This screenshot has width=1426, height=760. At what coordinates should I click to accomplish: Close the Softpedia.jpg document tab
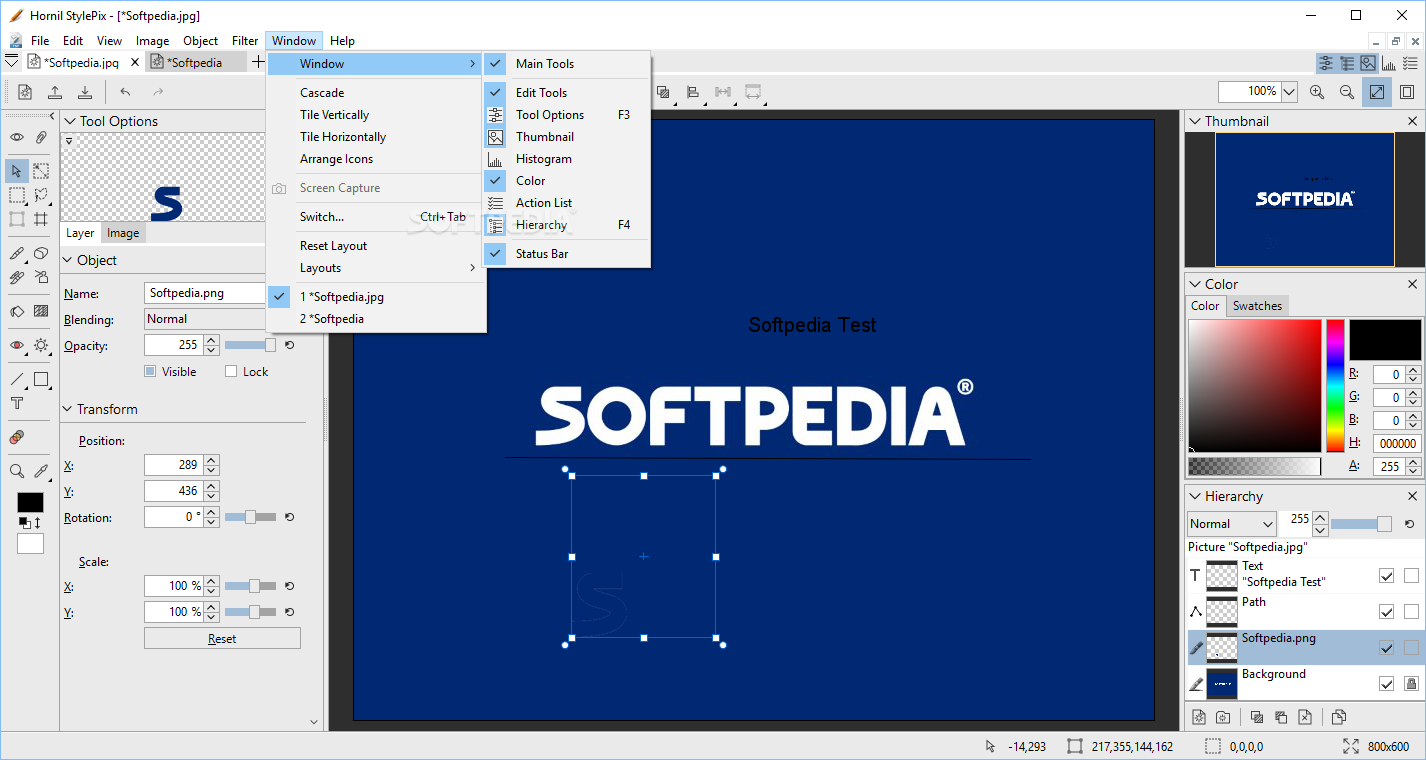click(134, 62)
